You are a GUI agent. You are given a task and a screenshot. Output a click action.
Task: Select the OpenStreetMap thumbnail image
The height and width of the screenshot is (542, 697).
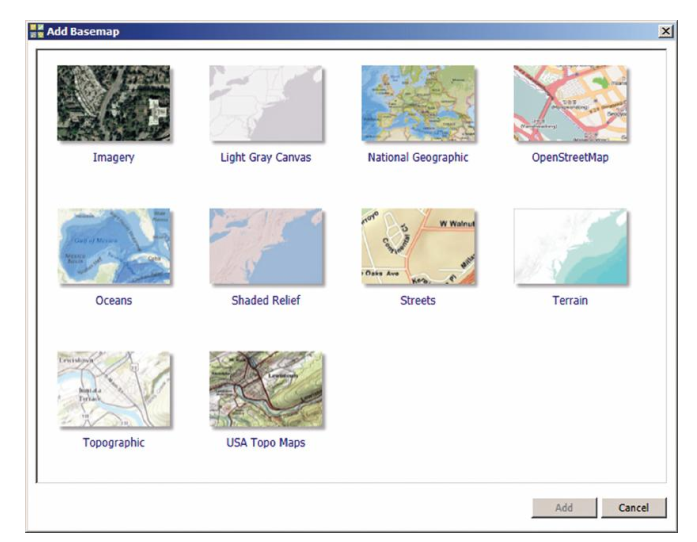569,103
